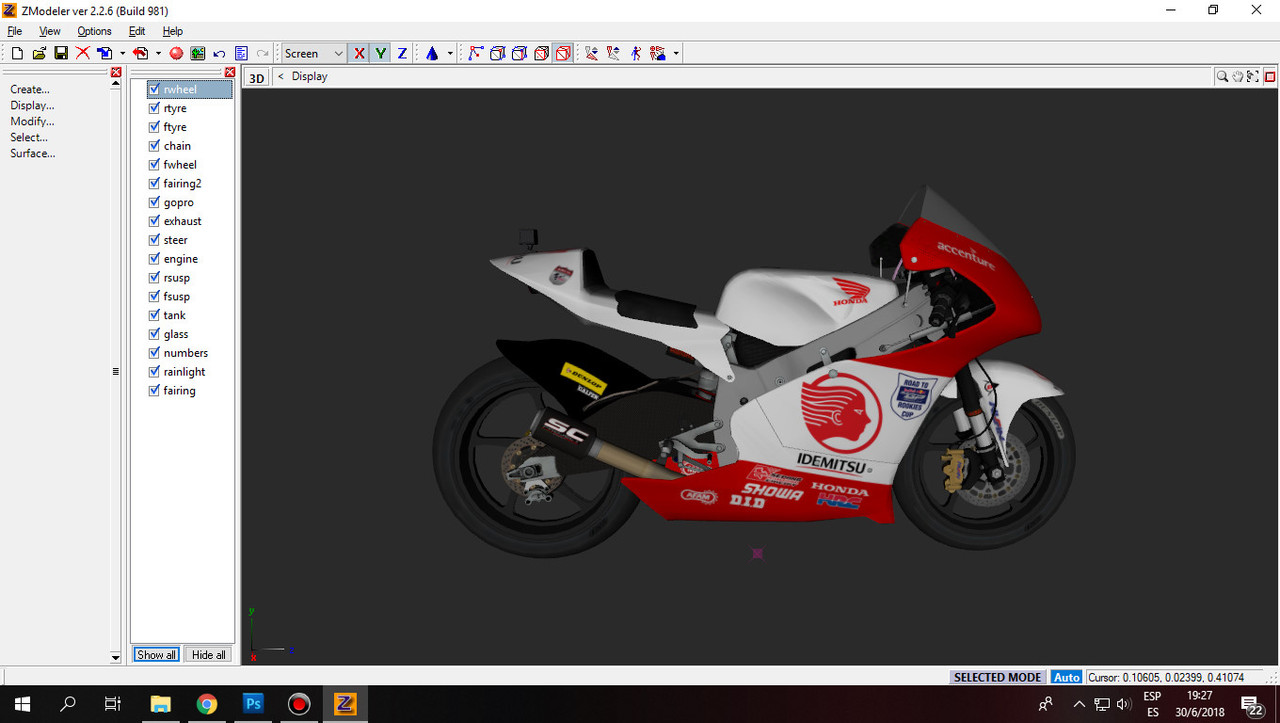Select the edges level cube icon
The width and height of the screenshot is (1280, 723).
tap(498, 53)
